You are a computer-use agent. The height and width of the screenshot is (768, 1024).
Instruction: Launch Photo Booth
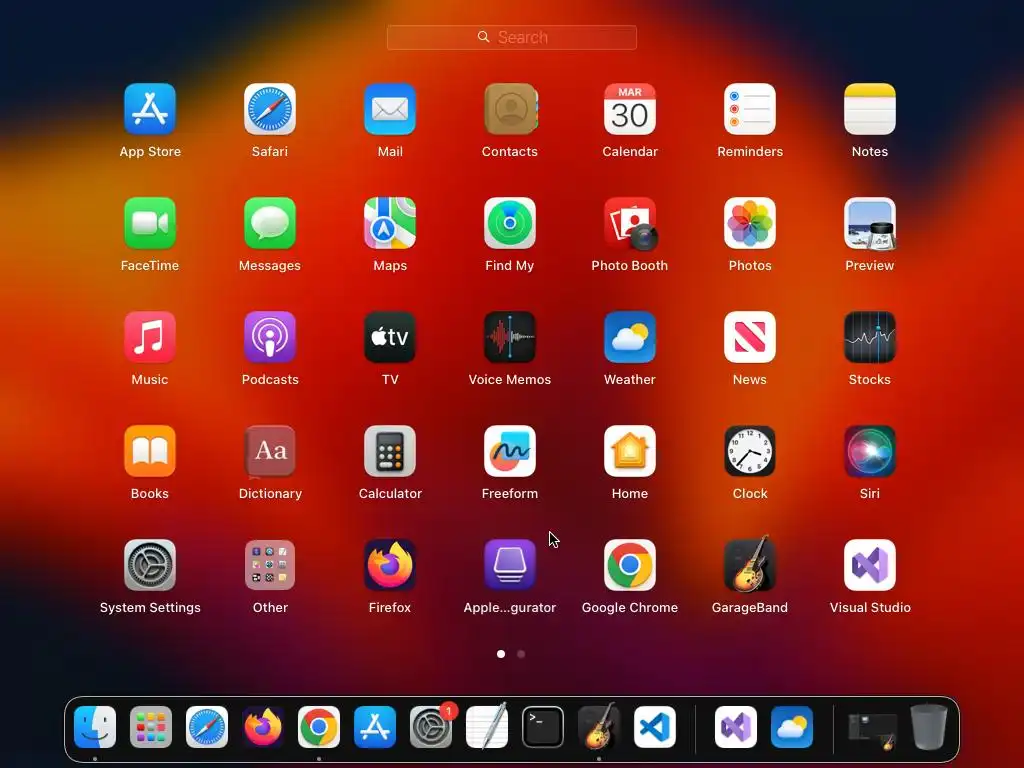click(x=630, y=223)
